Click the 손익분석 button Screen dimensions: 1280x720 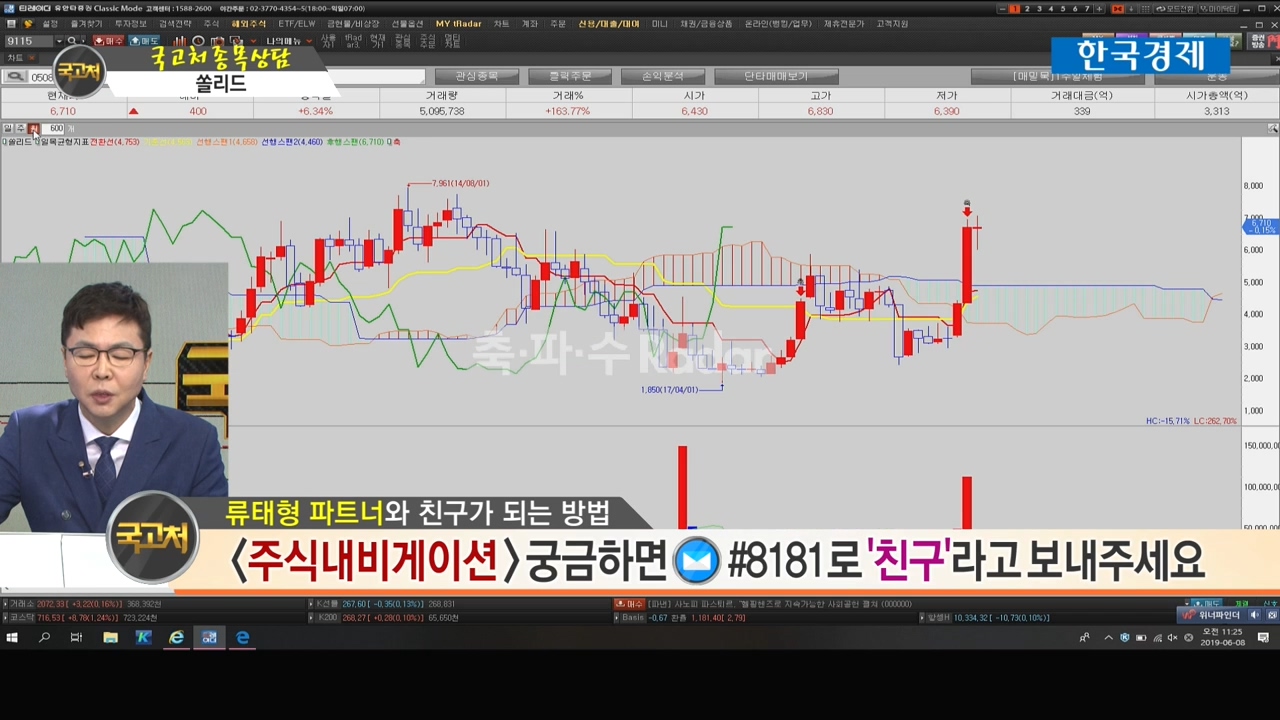point(662,76)
